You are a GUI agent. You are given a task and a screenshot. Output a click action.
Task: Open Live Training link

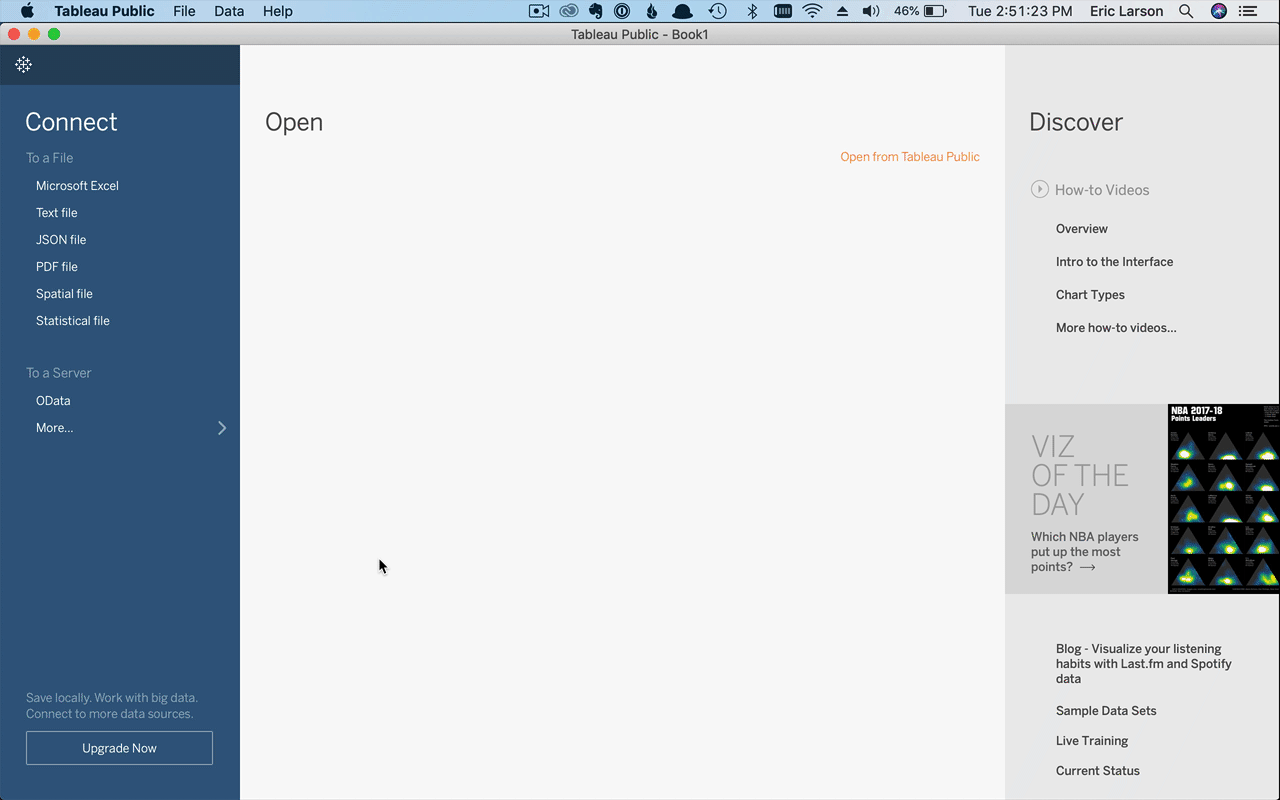click(1092, 741)
